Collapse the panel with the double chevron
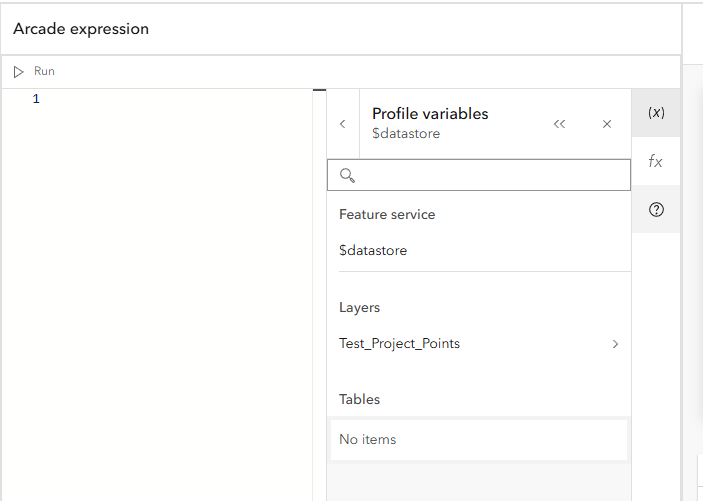Viewport: 703px width, 501px height. point(559,124)
